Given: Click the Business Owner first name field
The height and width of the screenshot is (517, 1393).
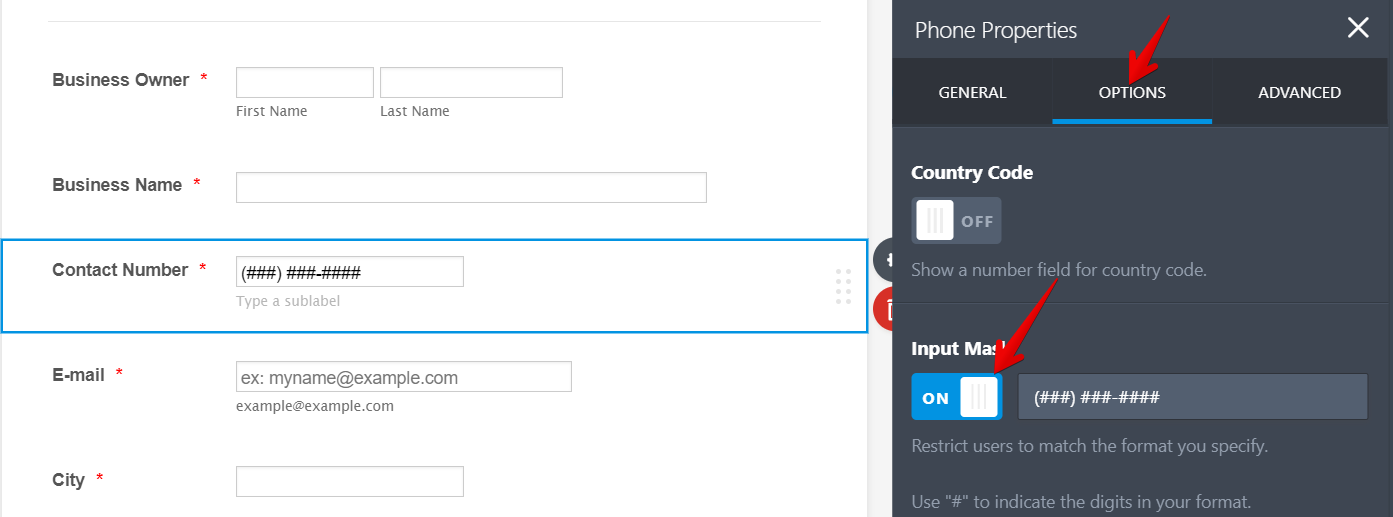Looking at the screenshot, I should (304, 82).
